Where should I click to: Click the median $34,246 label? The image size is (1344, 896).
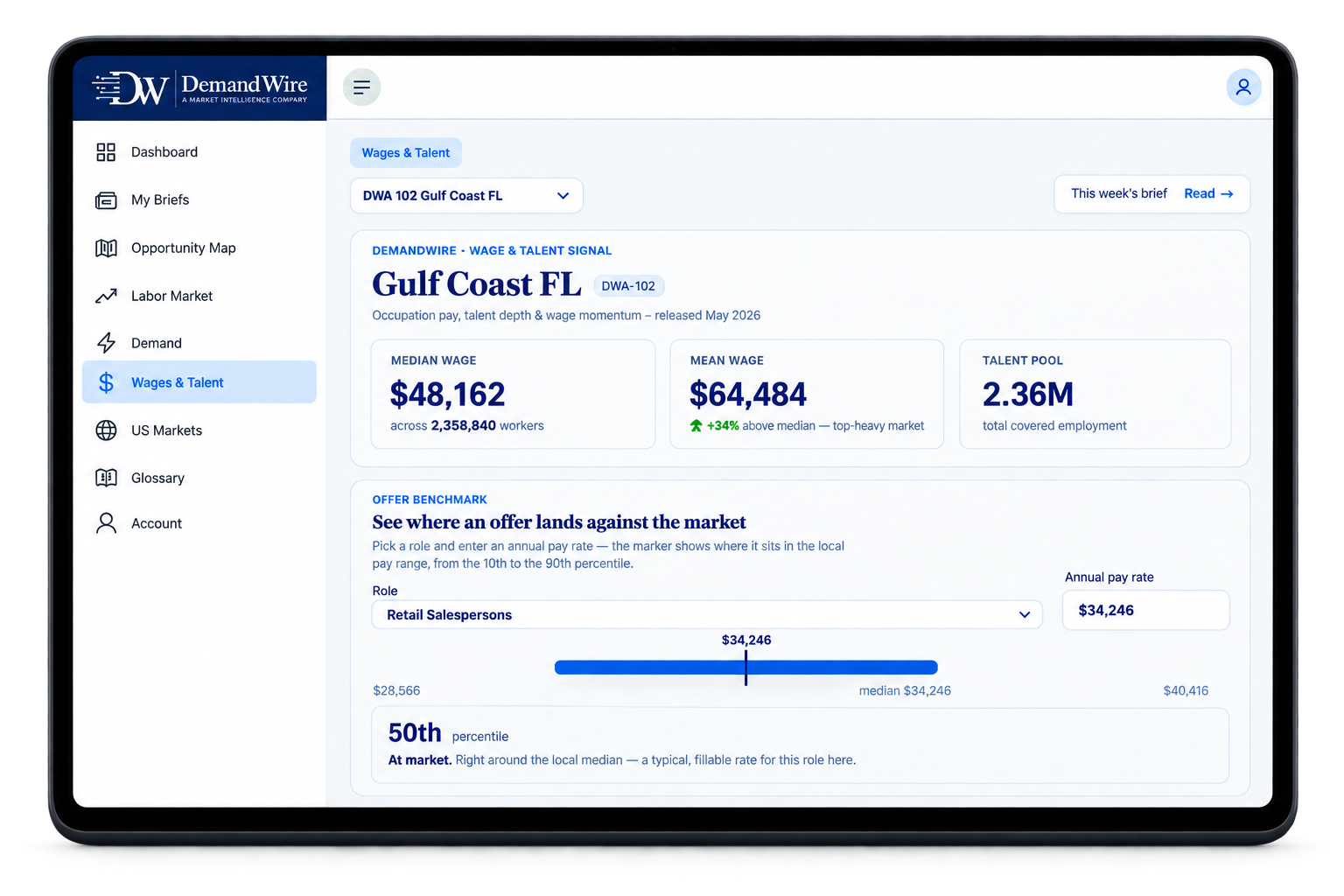tap(905, 691)
